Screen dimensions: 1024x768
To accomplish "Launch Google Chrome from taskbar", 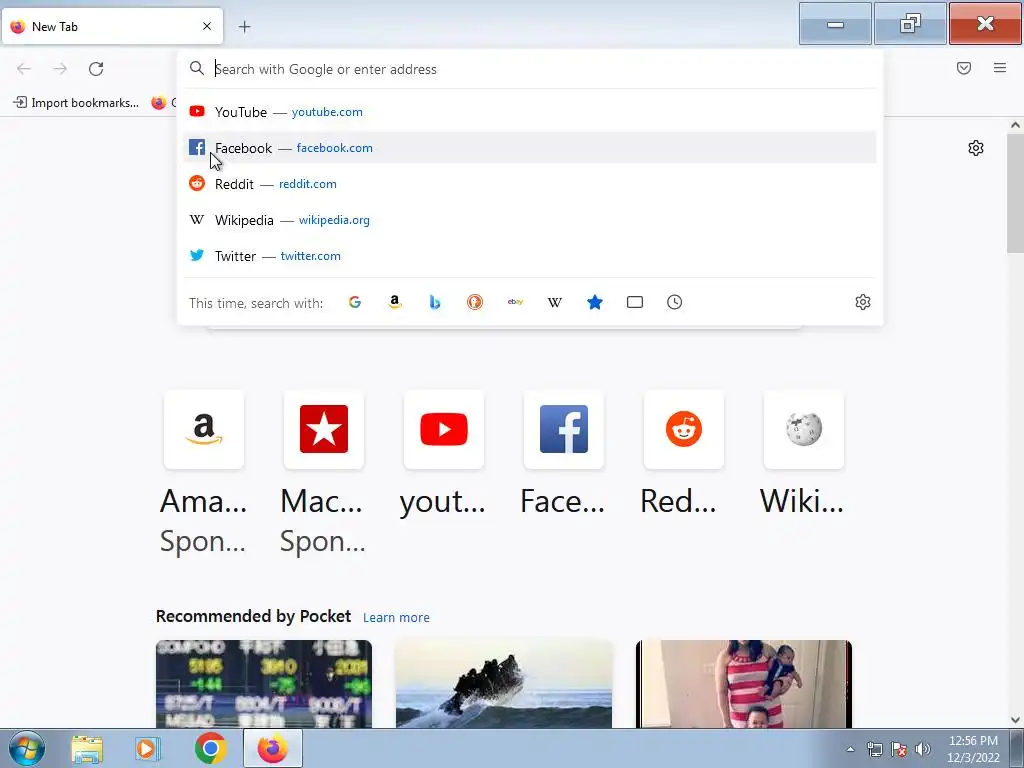I will tap(210, 748).
